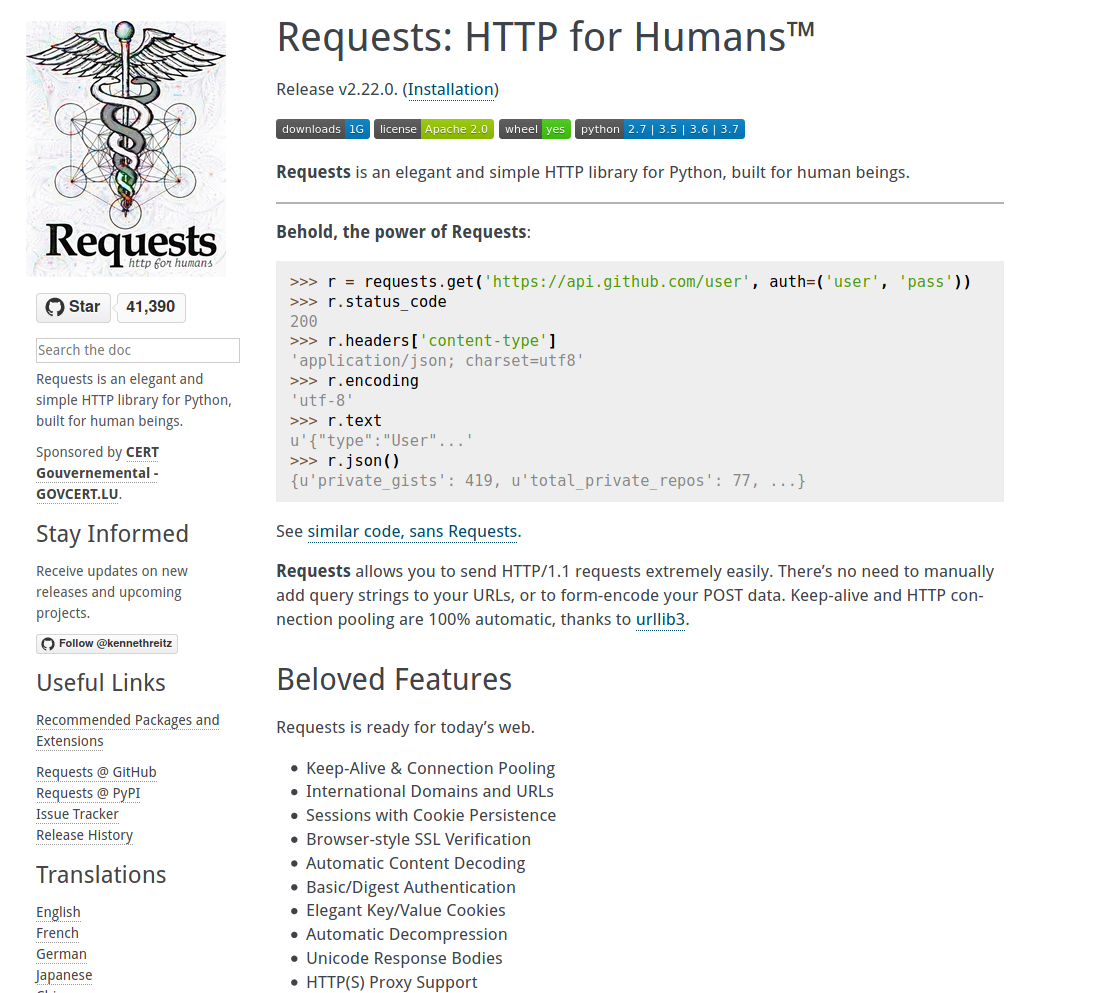Click 'Requests is ready for today's web.'
The image size is (1100, 993).
(x=405, y=728)
